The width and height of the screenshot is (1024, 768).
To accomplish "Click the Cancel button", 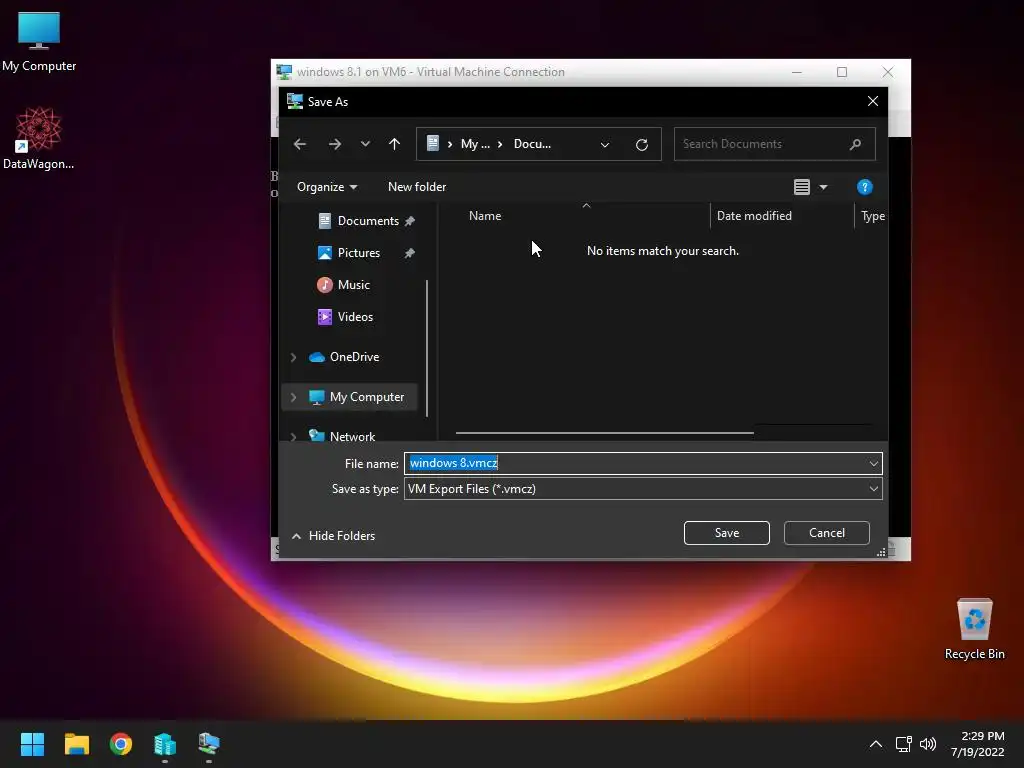I will [x=827, y=533].
